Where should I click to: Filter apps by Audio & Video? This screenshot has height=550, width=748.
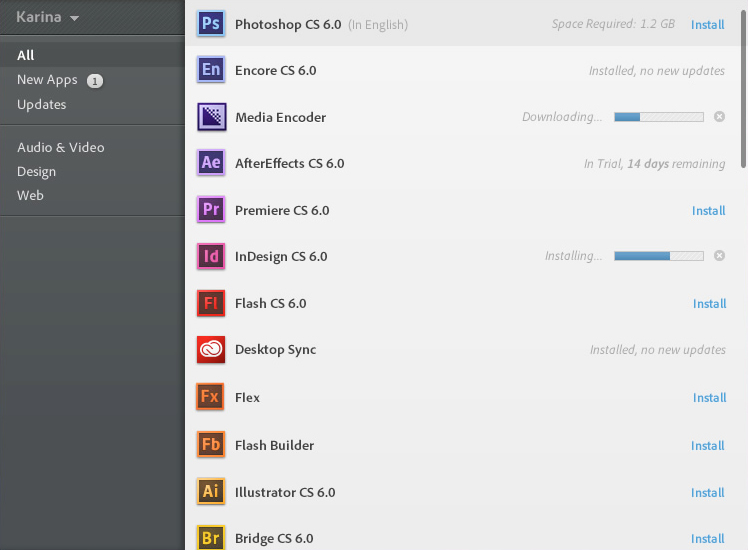click(x=60, y=147)
